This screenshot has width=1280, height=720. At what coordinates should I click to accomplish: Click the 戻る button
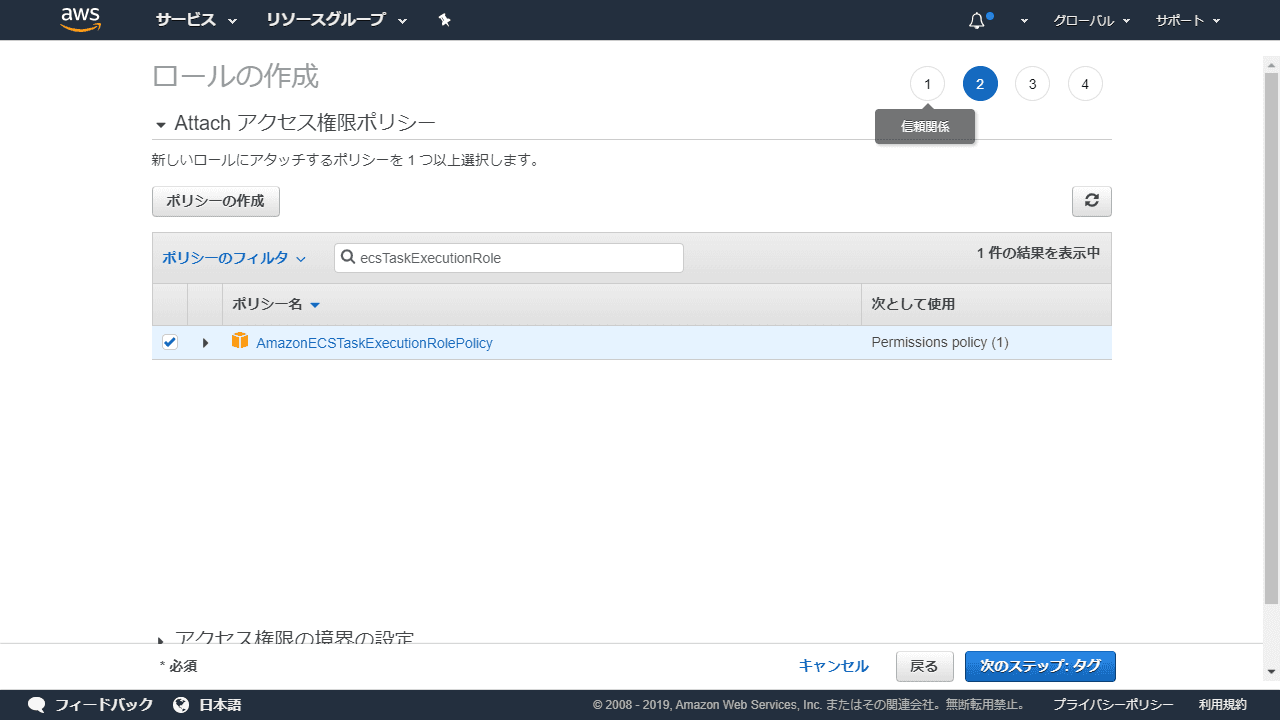(x=924, y=666)
